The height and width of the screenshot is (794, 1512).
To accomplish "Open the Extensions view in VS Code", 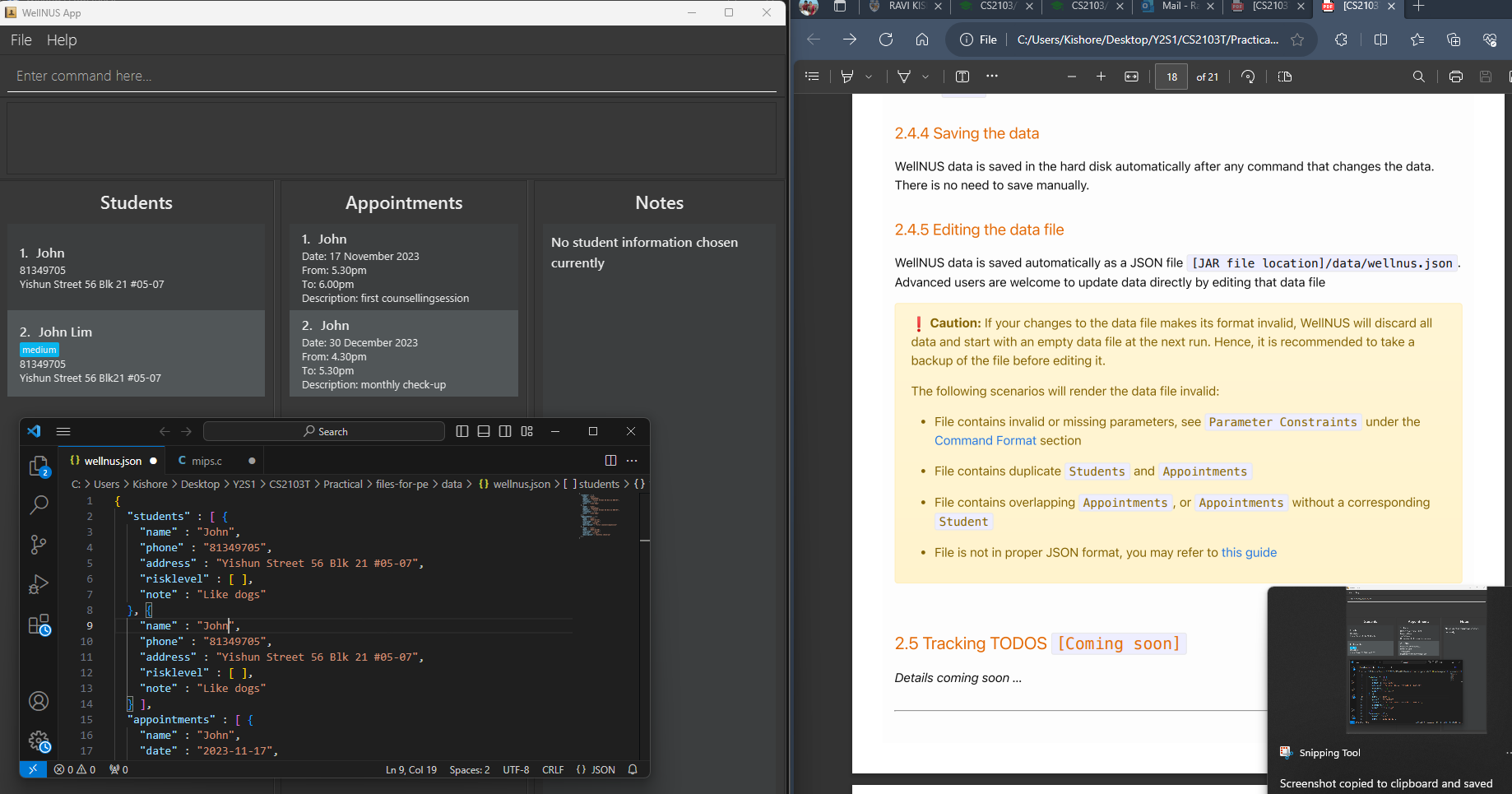I will pyautogui.click(x=39, y=625).
